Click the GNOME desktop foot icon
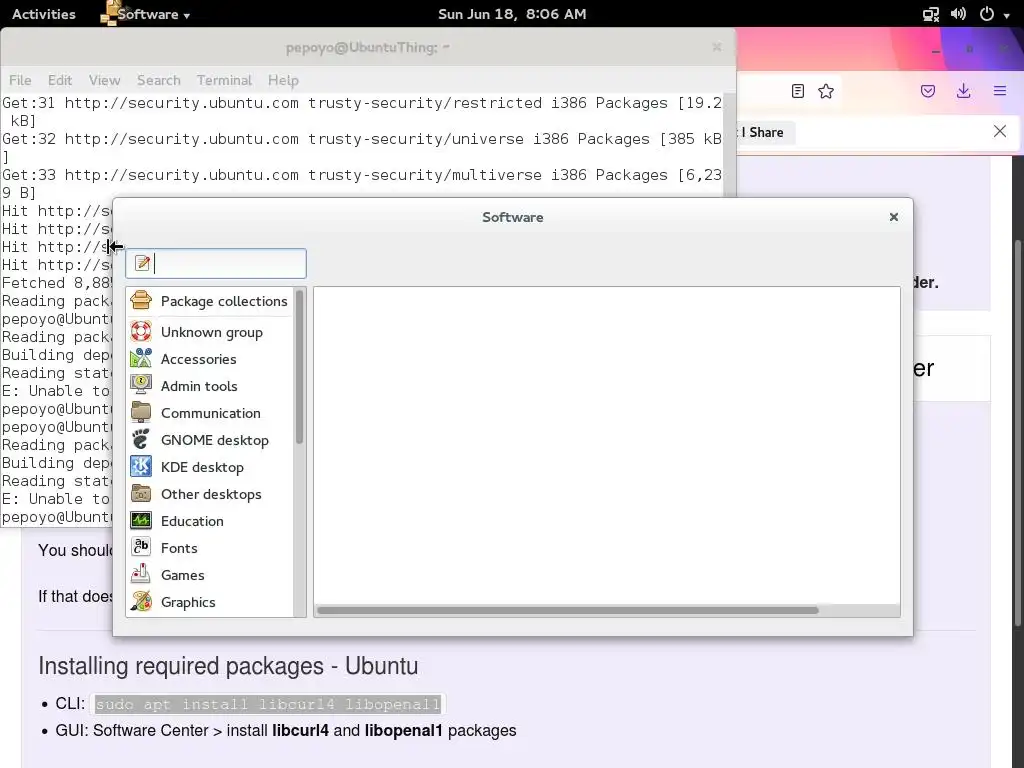Image resolution: width=1024 pixels, height=768 pixels. pyautogui.click(x=141, y=440)
